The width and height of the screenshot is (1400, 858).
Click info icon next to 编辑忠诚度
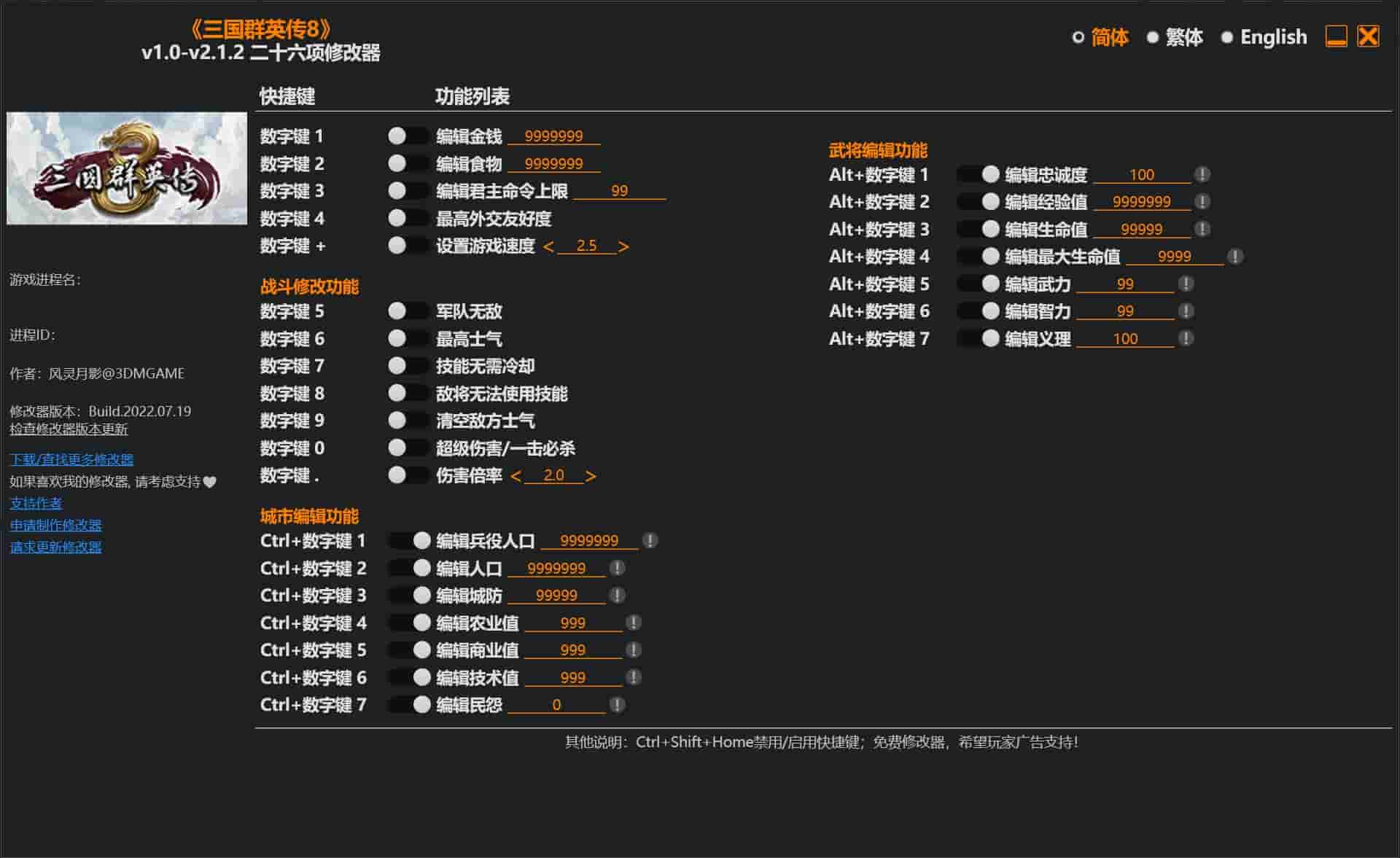point(1202,175)
